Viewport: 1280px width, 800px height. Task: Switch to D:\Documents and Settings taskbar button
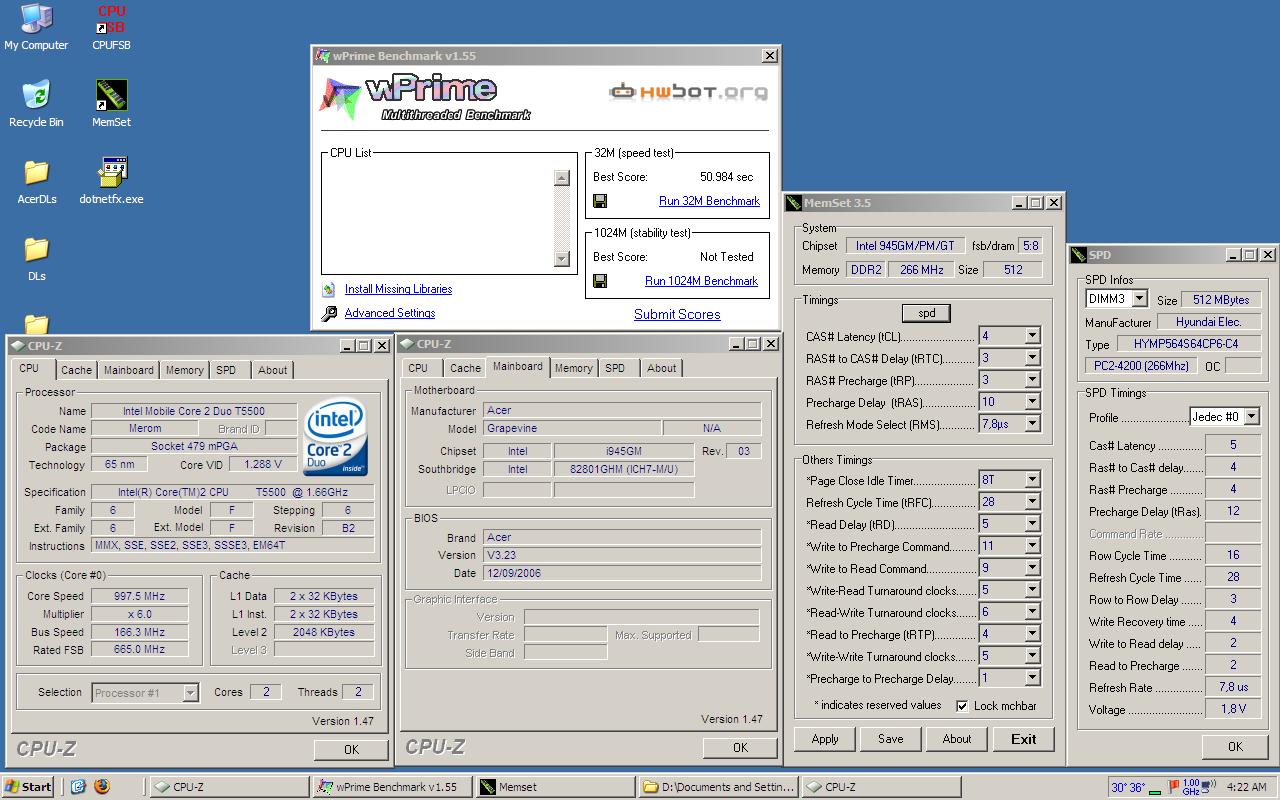[x=718, y=787]
